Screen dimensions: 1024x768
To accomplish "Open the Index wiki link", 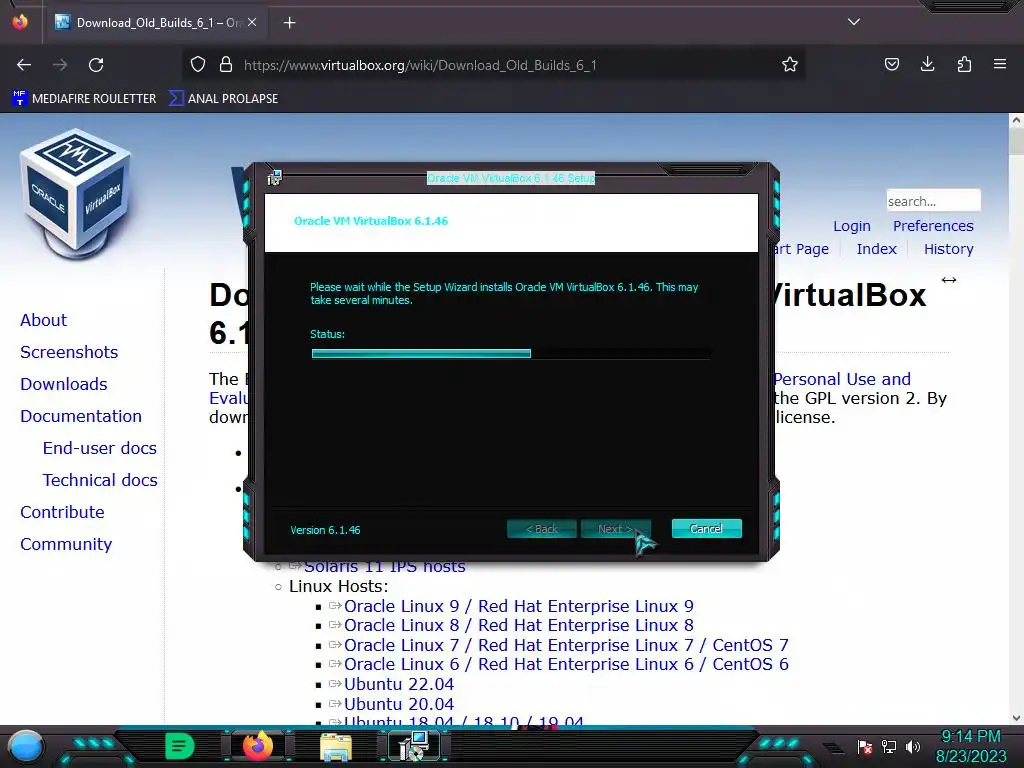I will tap(876, 249).
